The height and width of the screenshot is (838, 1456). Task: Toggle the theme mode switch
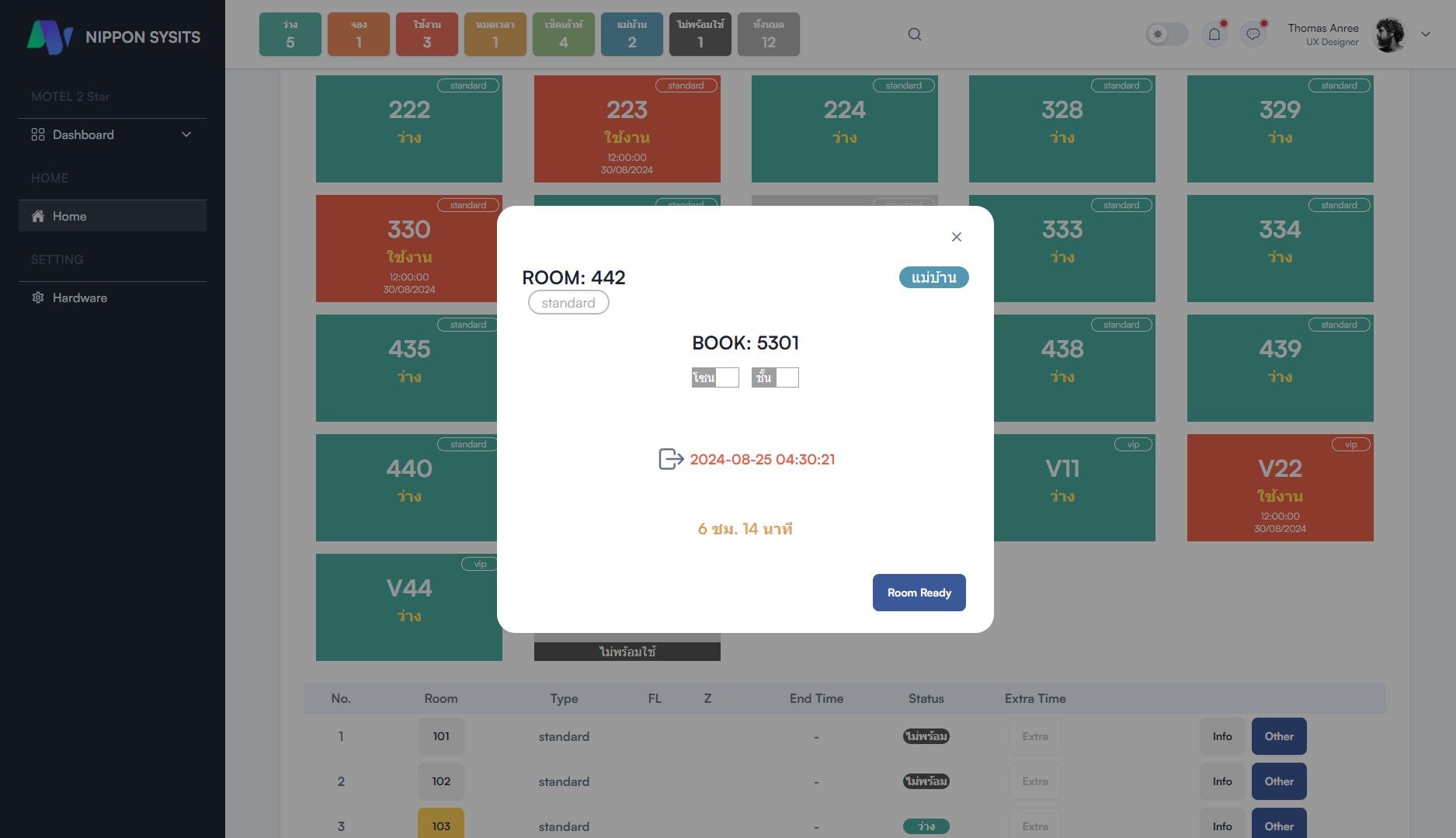[x=1166, y=34]
